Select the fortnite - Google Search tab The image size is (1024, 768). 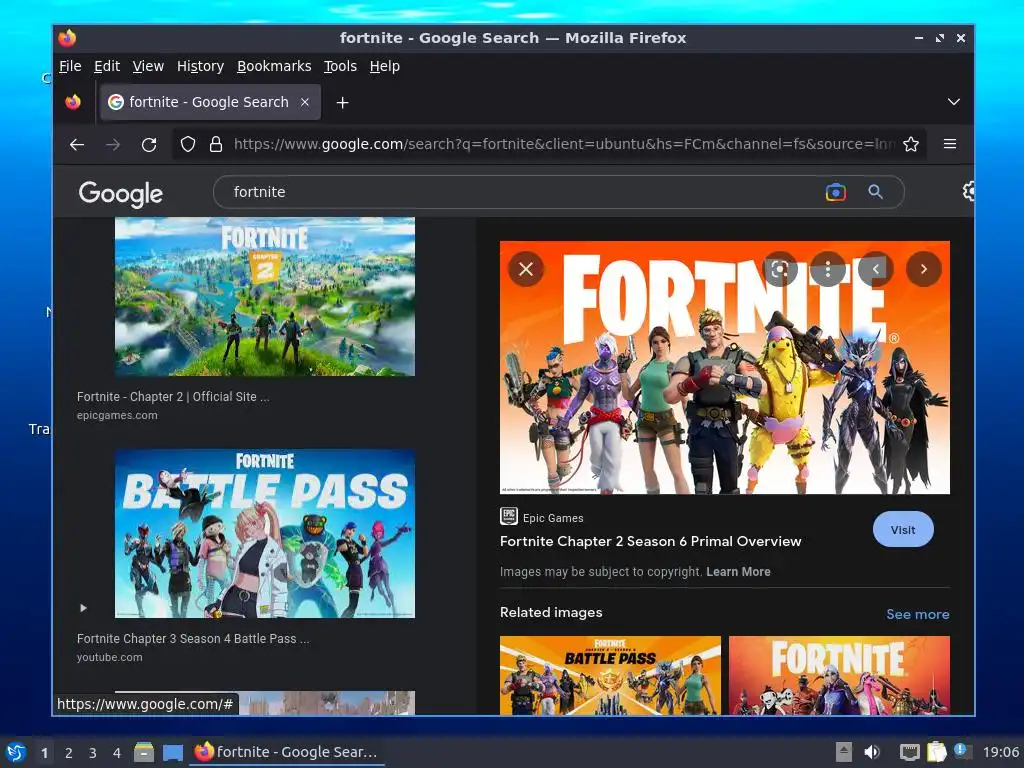click(210, 102)
